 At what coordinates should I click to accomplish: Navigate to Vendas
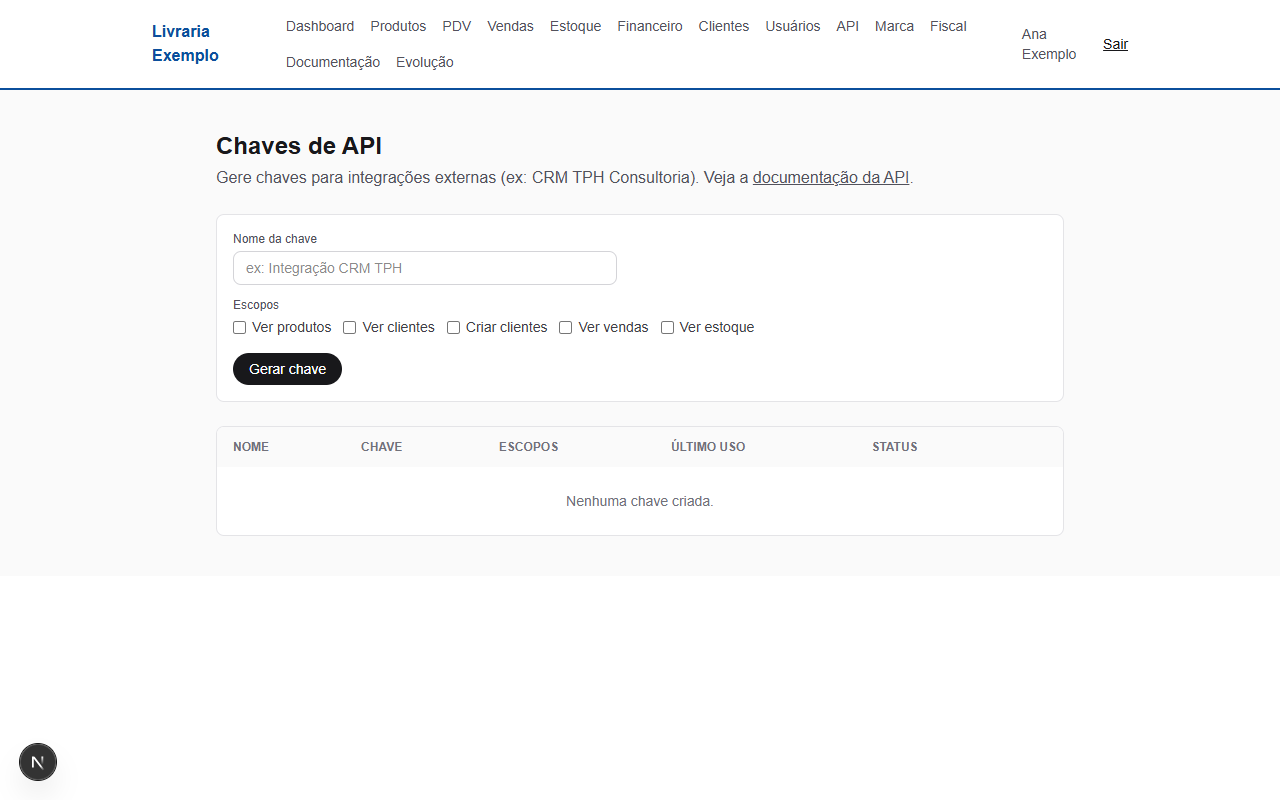pyautogui.click(x=510, y=26)
